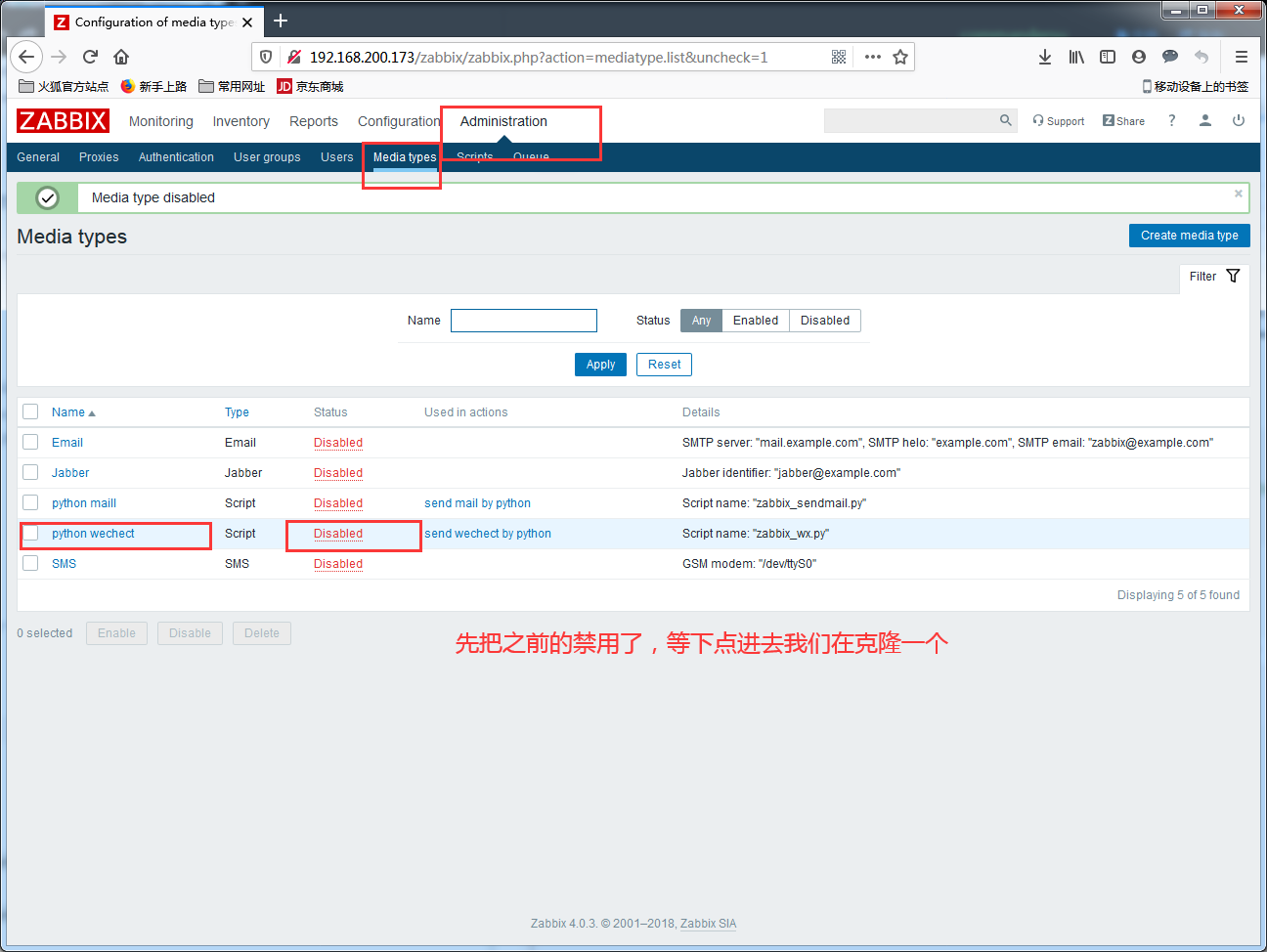
Task: Open the Administration menu
Action: click(503, 121)
